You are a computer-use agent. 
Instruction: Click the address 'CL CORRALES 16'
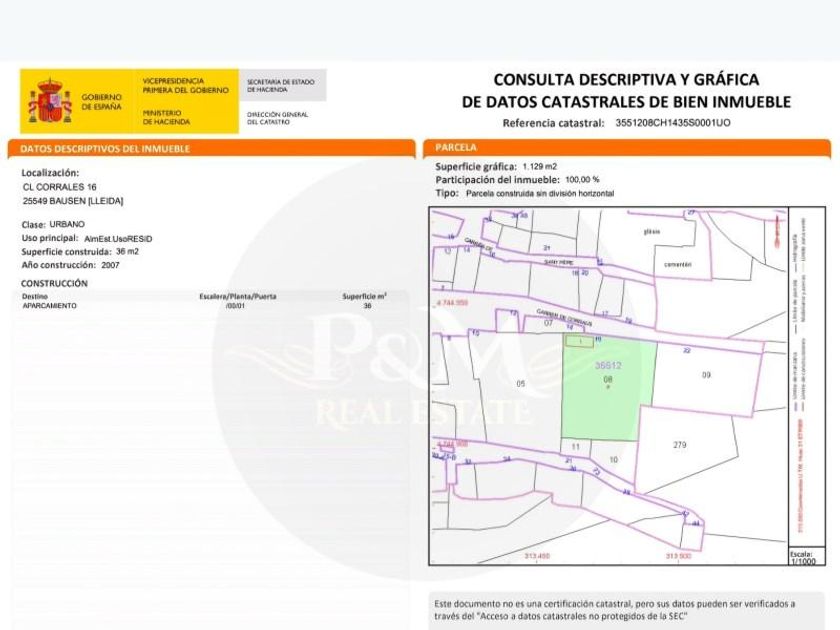59,187
